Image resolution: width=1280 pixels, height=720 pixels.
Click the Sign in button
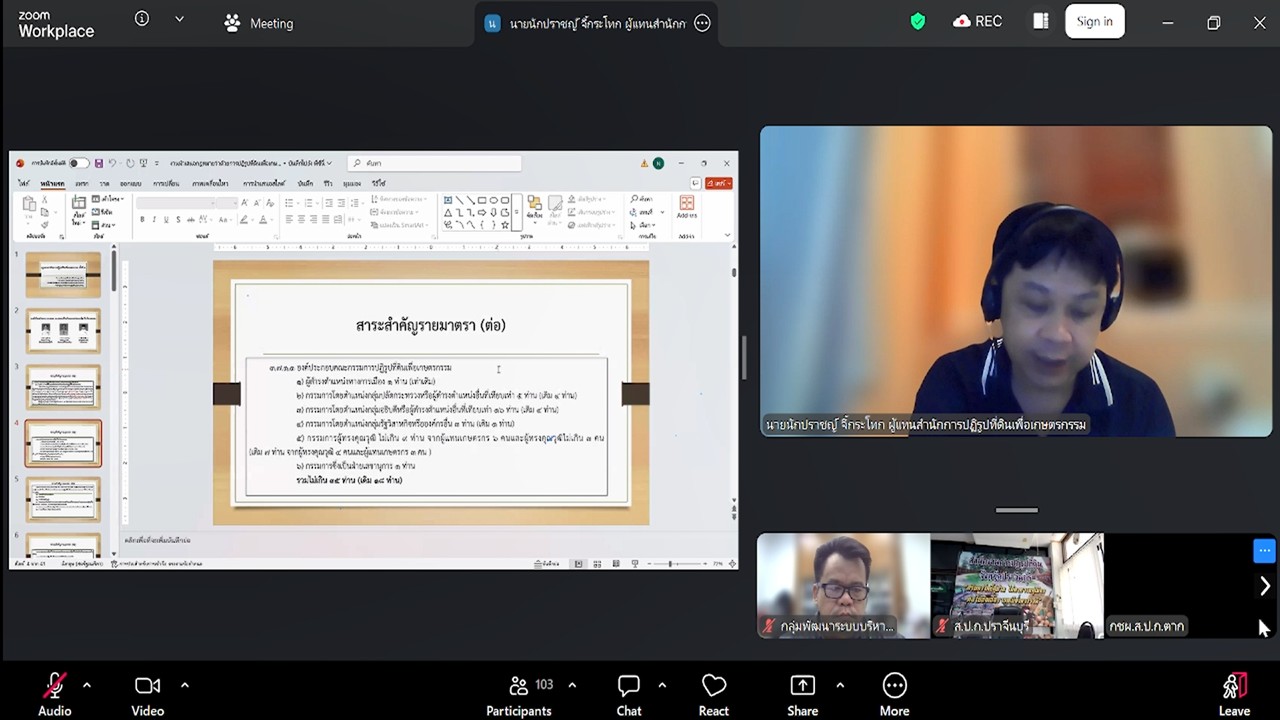pos(1094,22)
